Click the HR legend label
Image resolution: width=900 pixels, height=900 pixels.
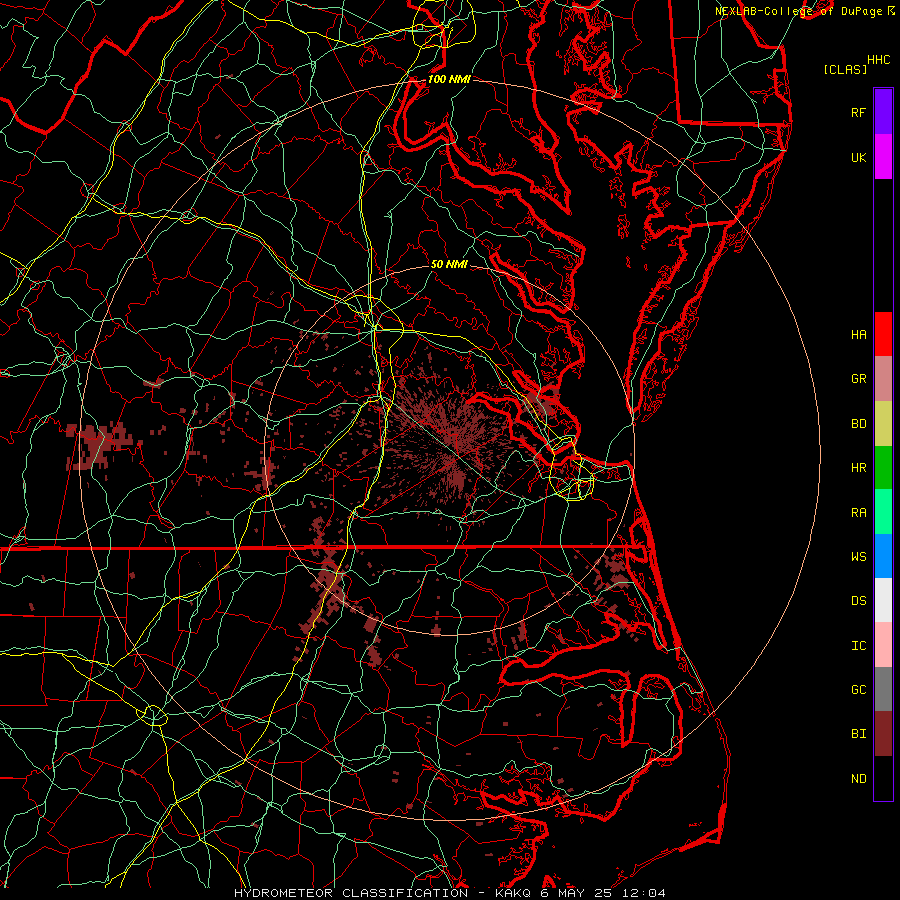pyautogui.click(x=858, y=468)
